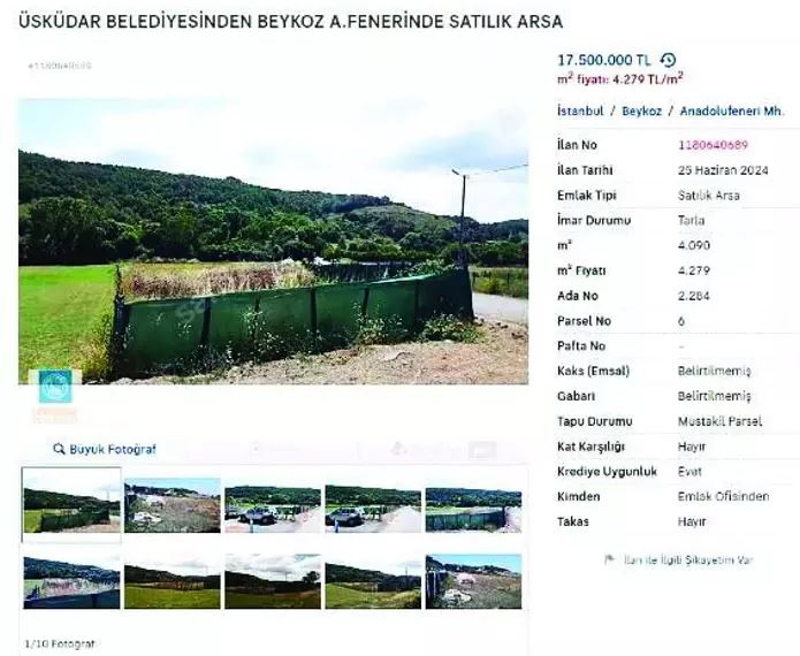
Task: Click the 17.500.000 TL price text
Action: click(604, 60)
